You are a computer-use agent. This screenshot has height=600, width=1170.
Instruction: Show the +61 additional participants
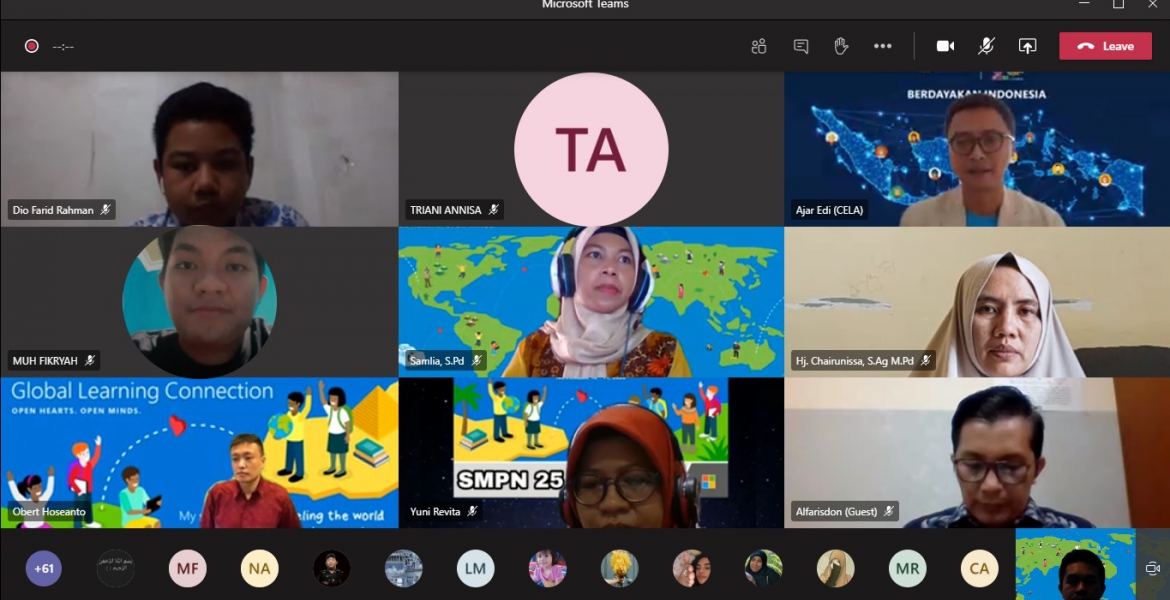pyautogui.click(x=44, y=569)
